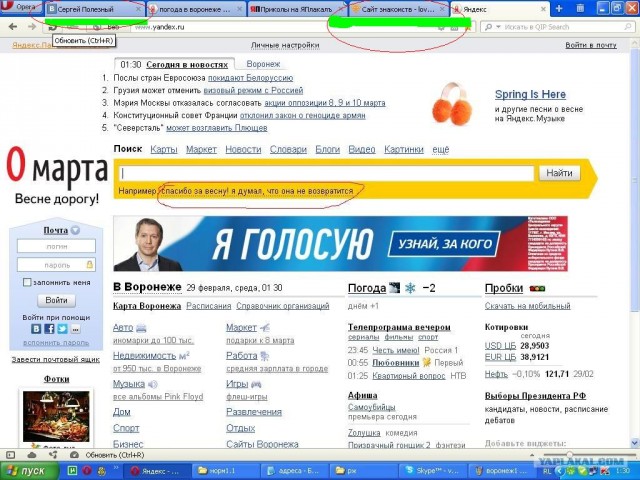This screenshot has width=640, height=480.
Task: Open the Маркет search category link
Action: [201, 149]
